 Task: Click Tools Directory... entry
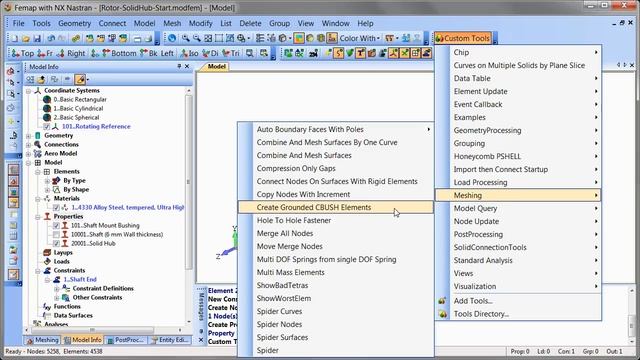point(518,314)
